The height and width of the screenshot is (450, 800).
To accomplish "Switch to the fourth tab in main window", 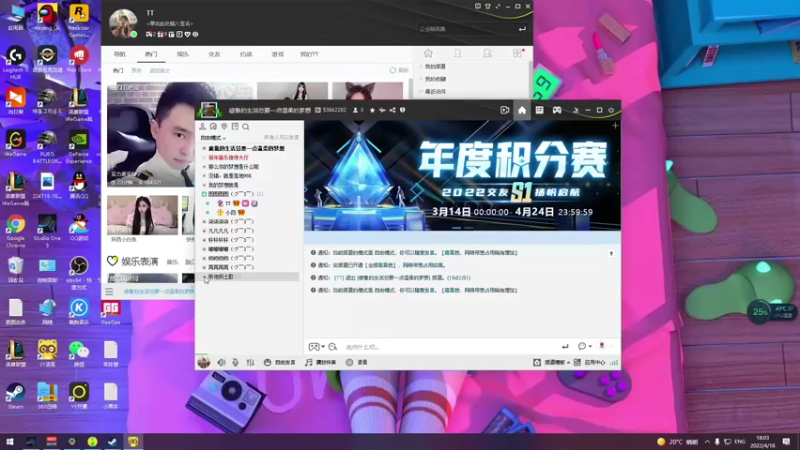I will click(214, 54).
